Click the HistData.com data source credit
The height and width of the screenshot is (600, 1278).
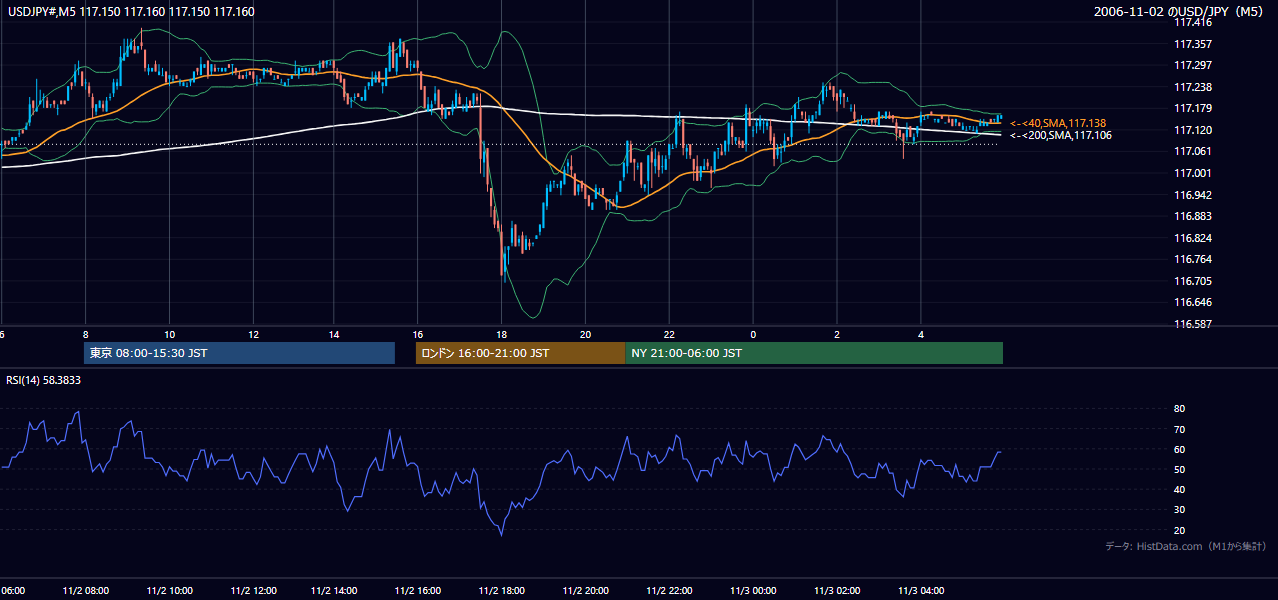pos(1186,546)
